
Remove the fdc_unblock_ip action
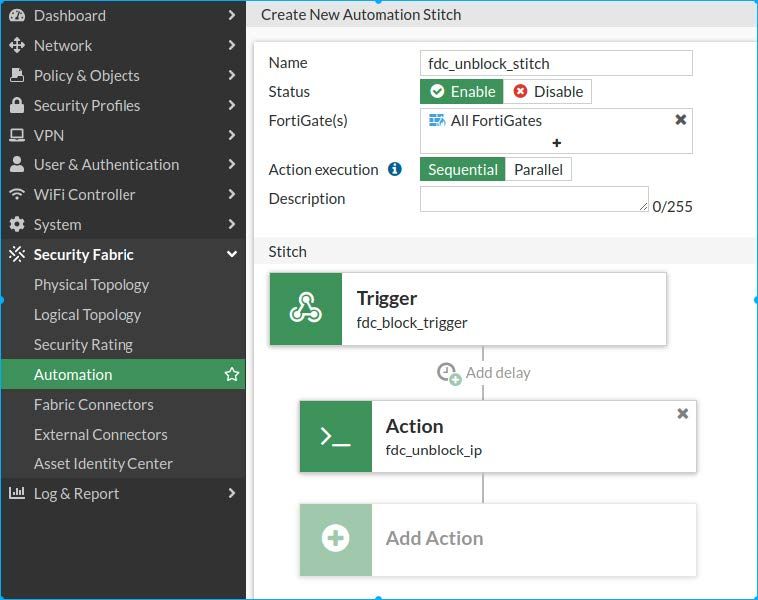click(683, 414)
